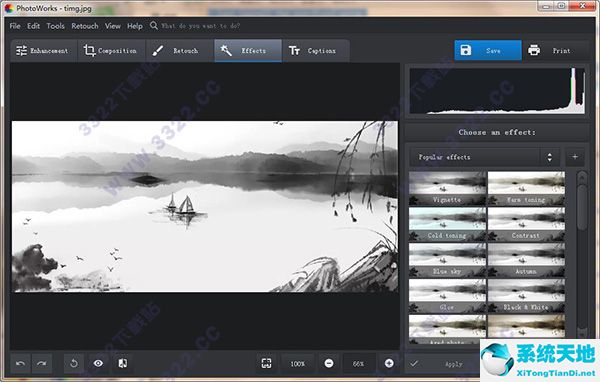Click the Print button
The width and height of the screenshot is (600, 382).
(556, 50)
